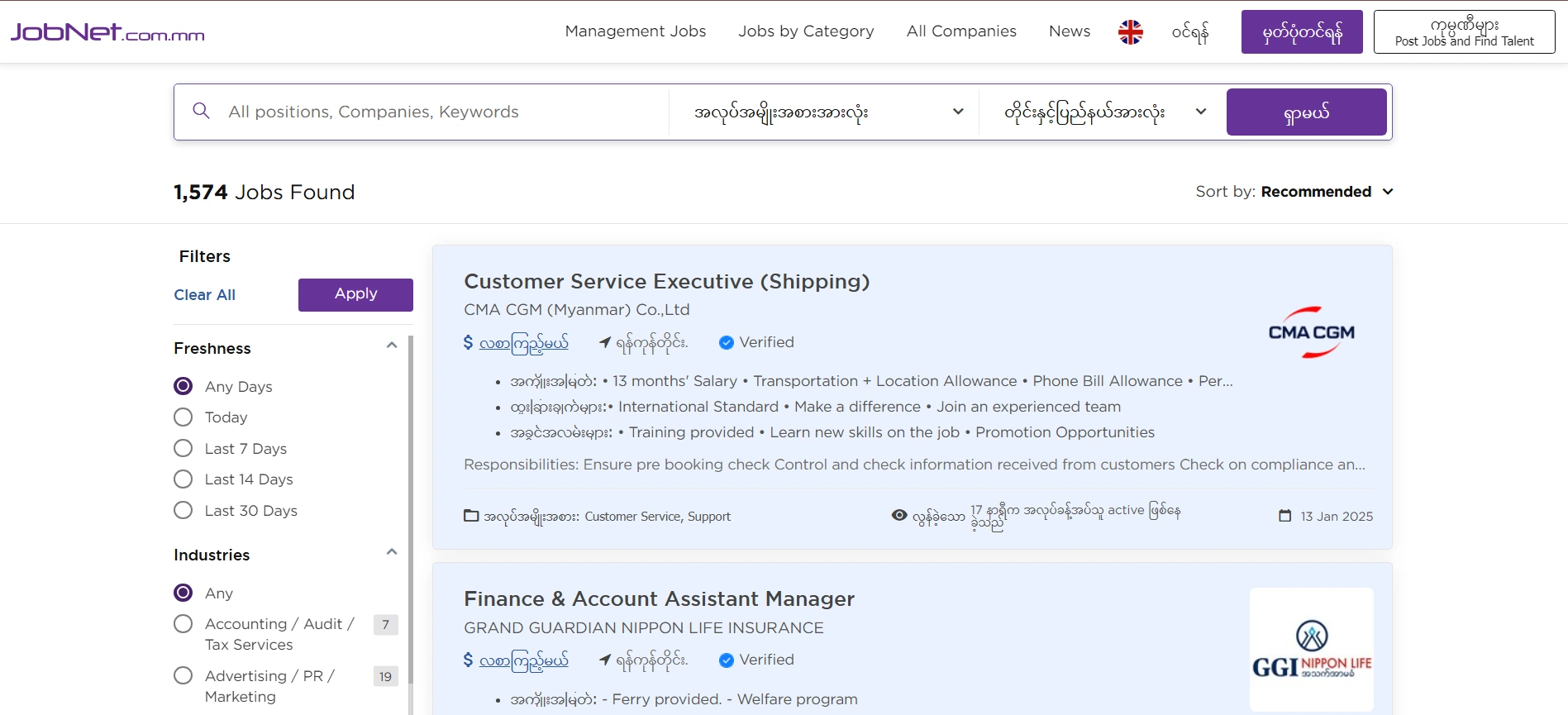
Task: Click eye activity icon in CMA CGM card
Action: click(x=899, y=515)
